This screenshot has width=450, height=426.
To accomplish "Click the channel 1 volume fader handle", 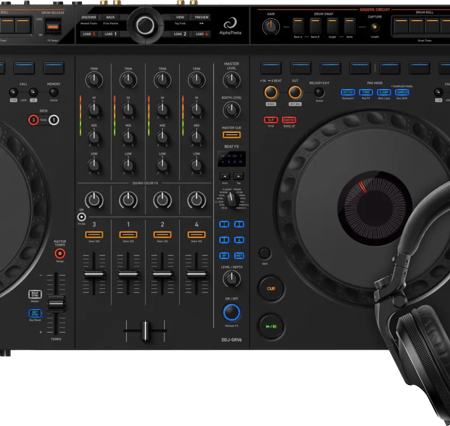I will (128, 274).
